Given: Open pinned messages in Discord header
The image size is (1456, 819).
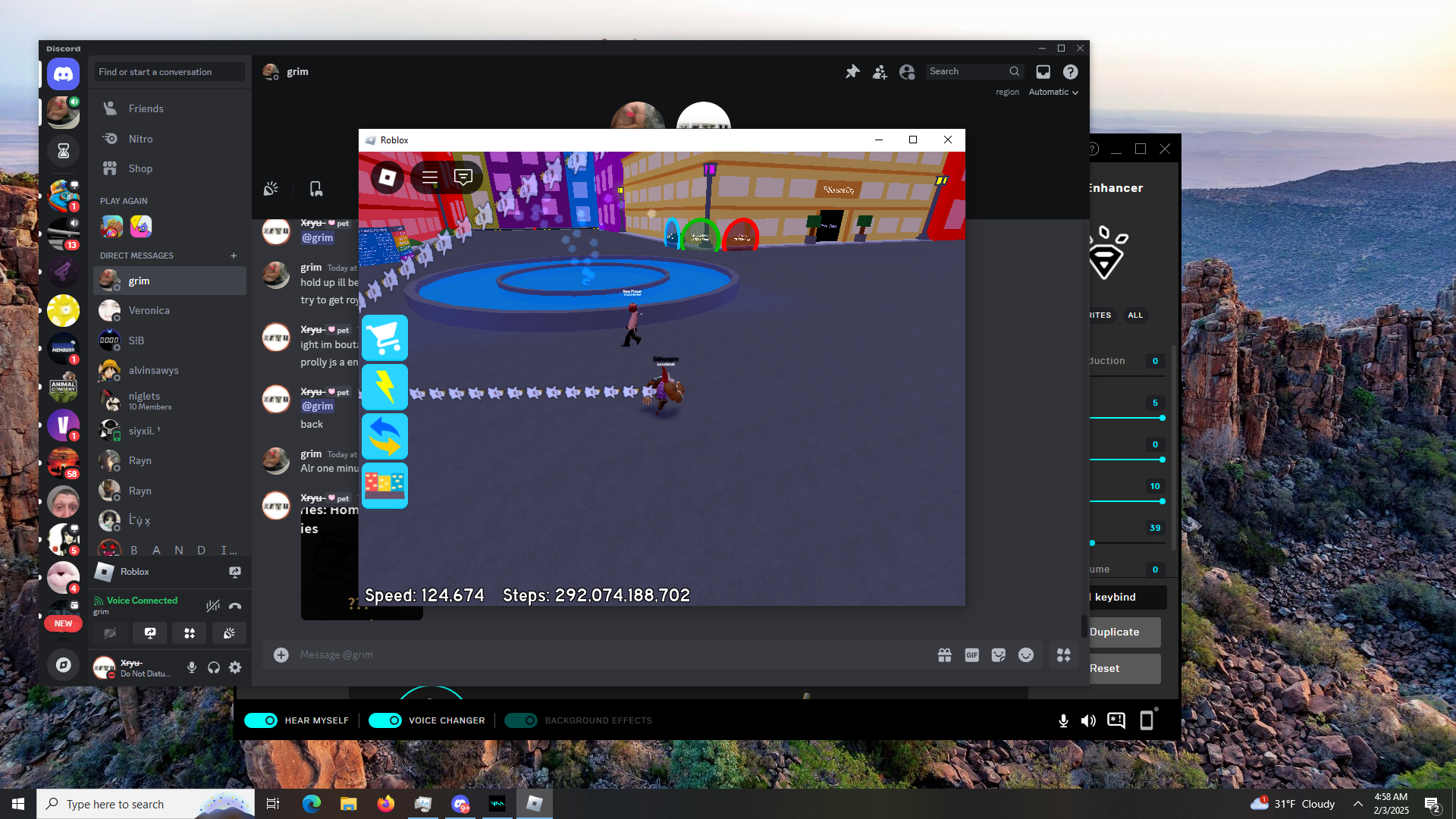Looking at the screenshot, I should 852,71.
